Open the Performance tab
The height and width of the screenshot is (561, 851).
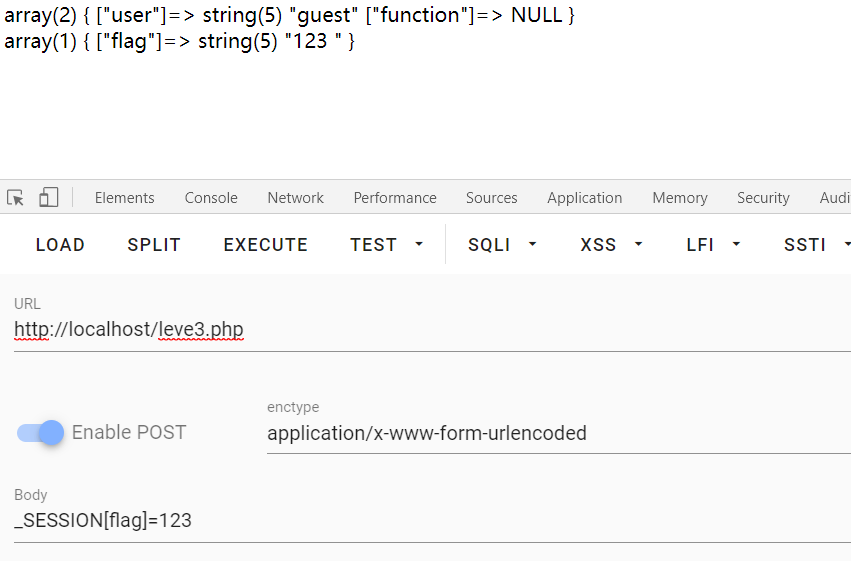(395, 197)
